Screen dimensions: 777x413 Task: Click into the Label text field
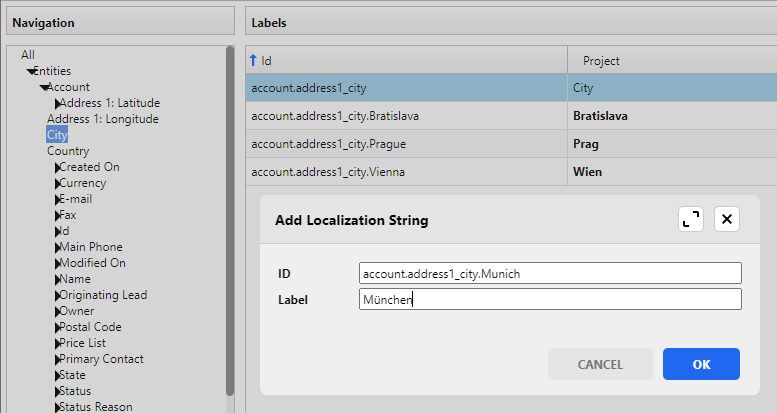[549, 299]
